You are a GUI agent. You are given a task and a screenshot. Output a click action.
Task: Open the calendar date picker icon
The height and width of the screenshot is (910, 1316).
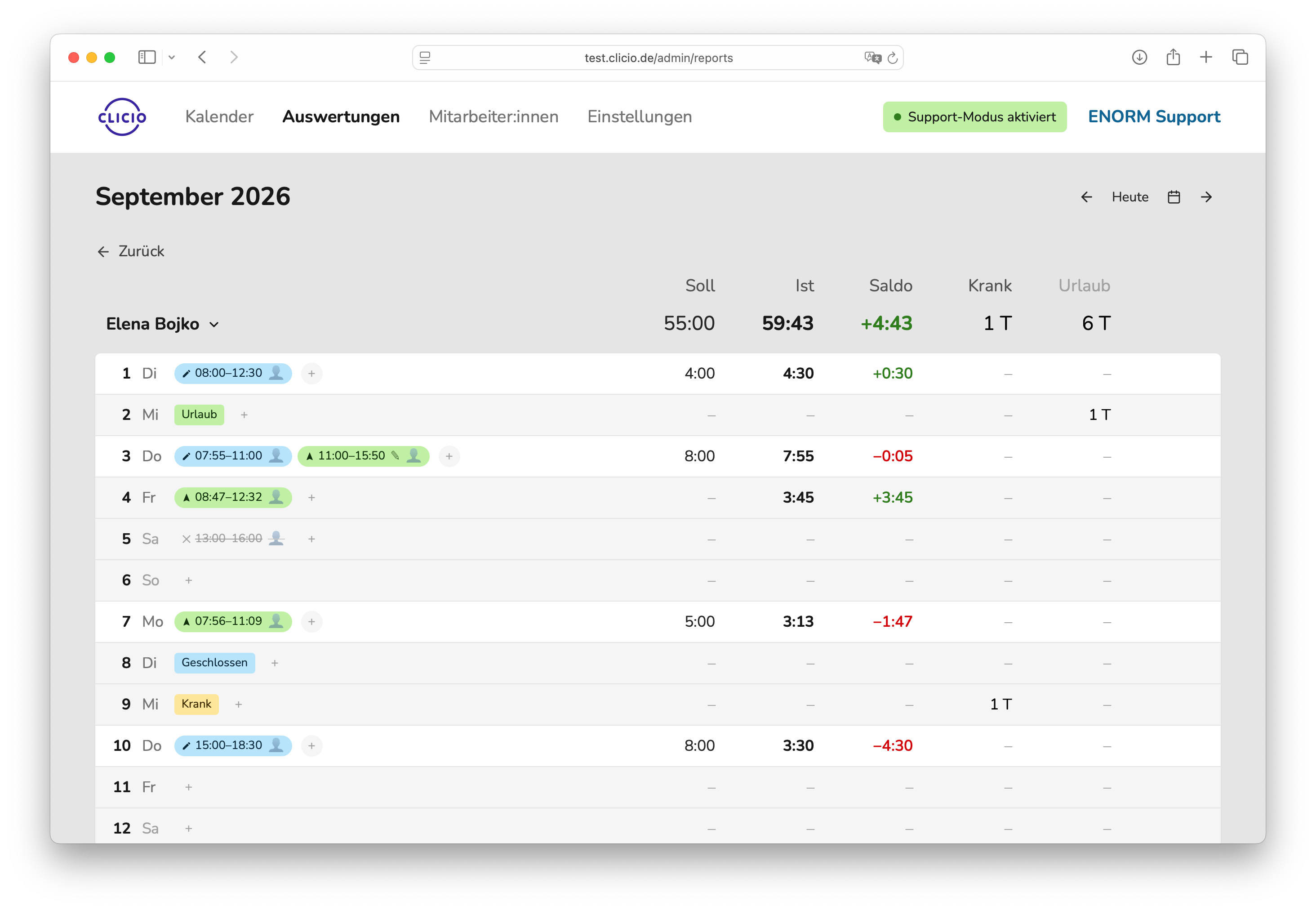click(1174, 197)
